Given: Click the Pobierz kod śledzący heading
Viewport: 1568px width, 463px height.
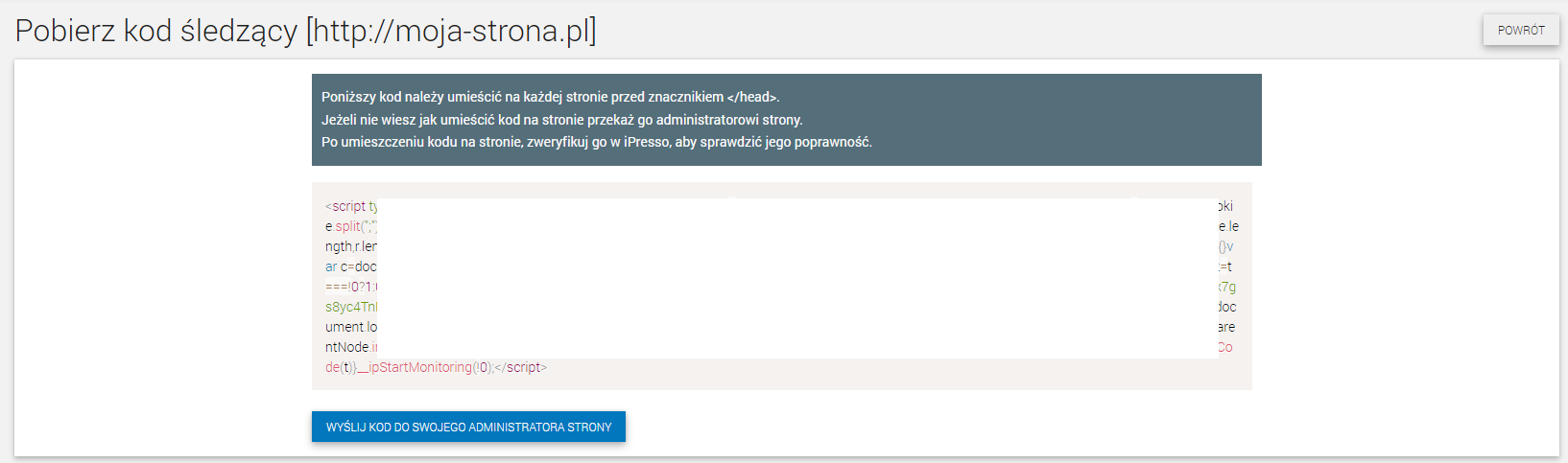Looking at the screenshot, I should click(156, 31).
